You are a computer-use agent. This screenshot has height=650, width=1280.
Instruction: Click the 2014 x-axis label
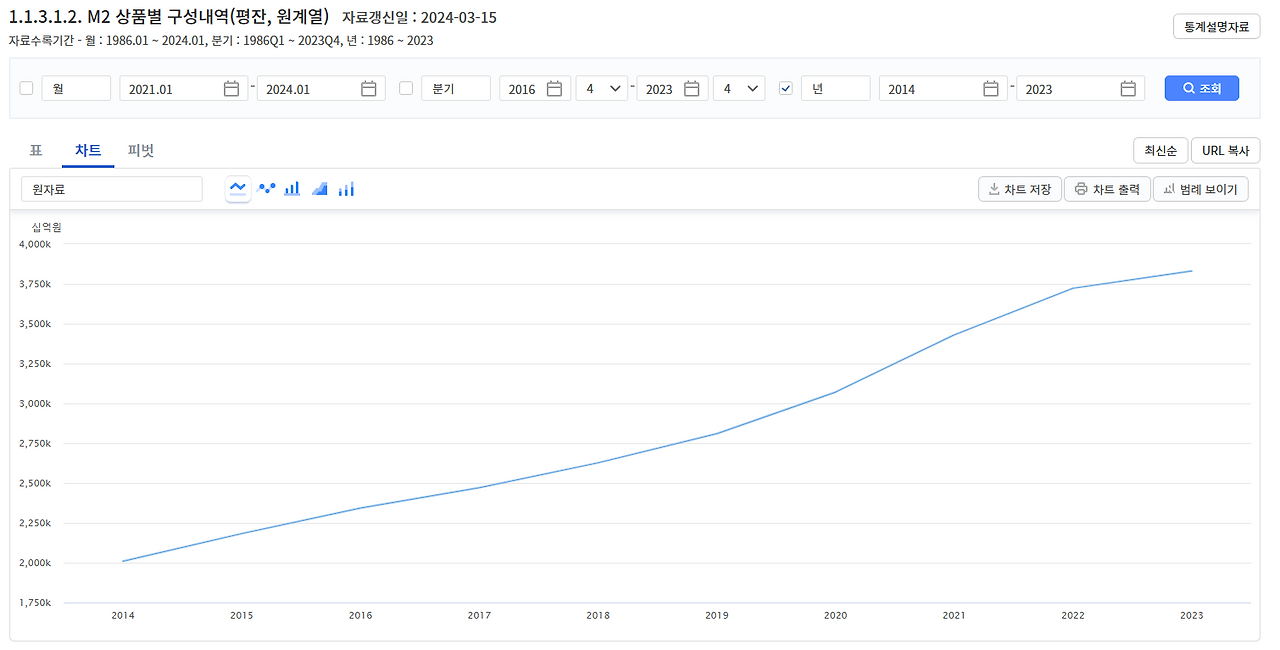tap(123, 616)
